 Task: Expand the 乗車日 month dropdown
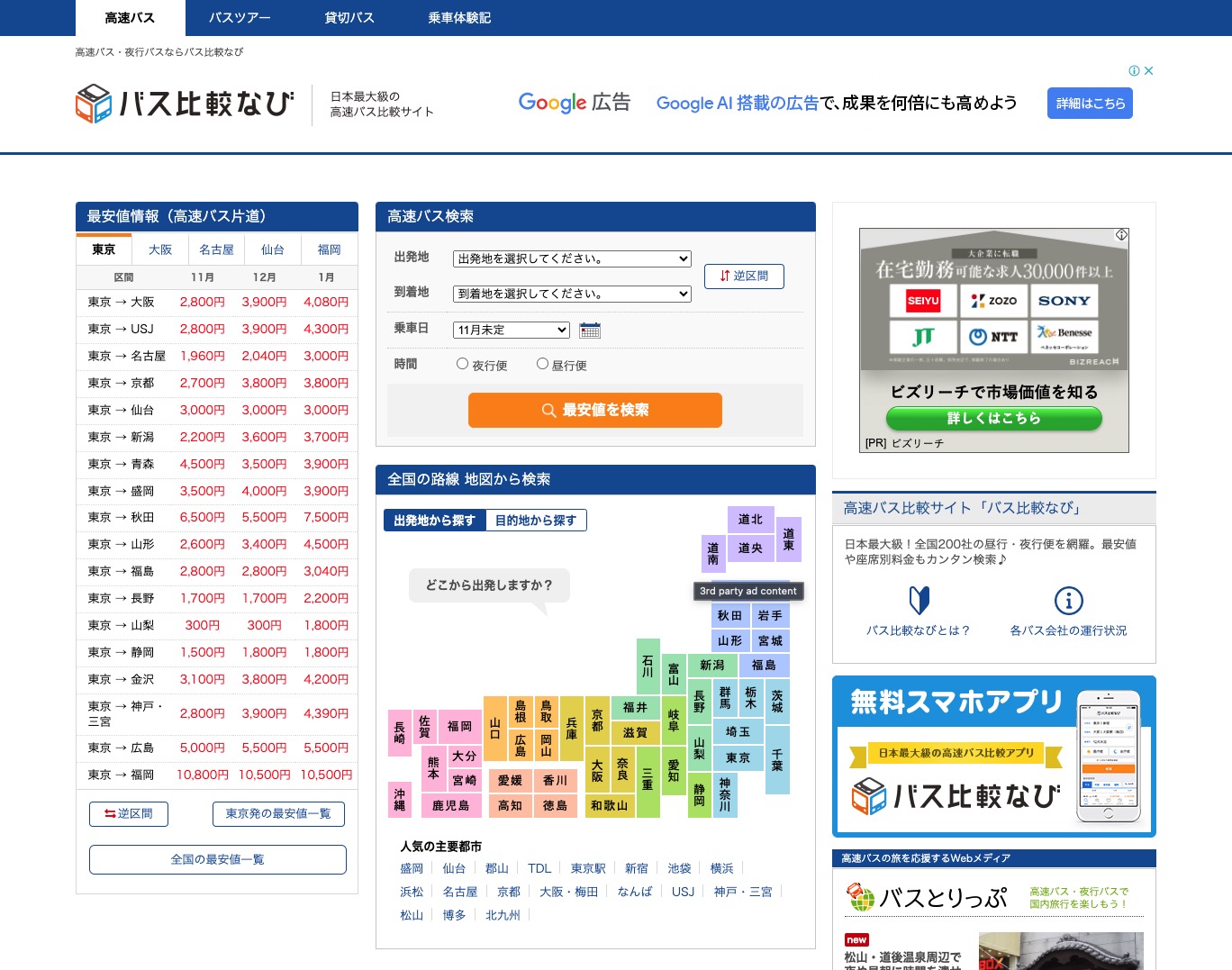tap(511, 331)
